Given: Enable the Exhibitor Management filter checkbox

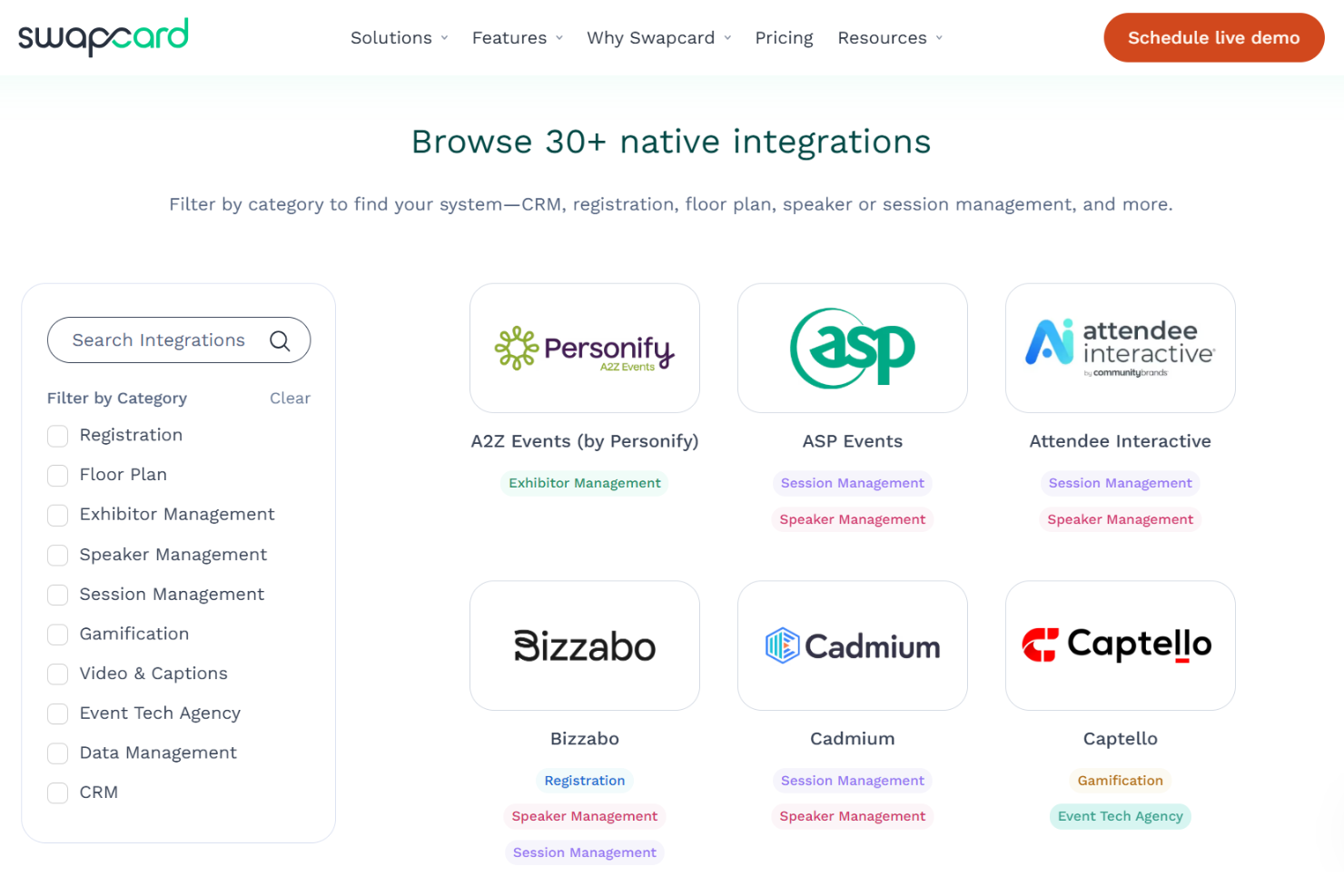Looking at the screenshot, I should 58,515.
